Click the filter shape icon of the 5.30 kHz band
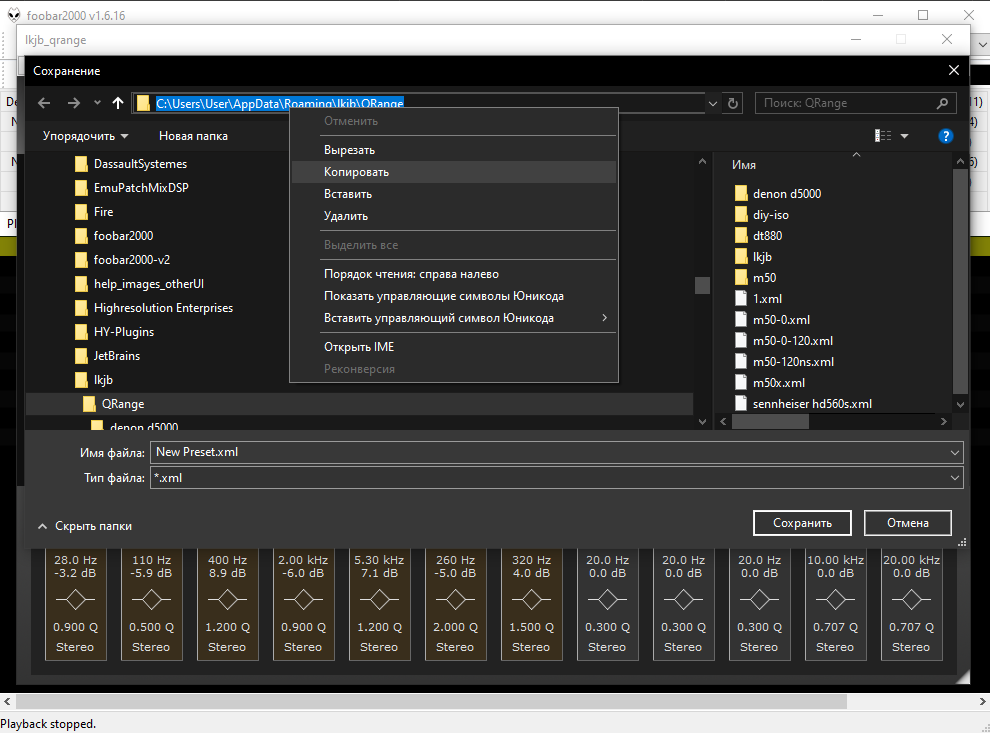The height and width of the screenshot is (733, 990). (379, 600)
